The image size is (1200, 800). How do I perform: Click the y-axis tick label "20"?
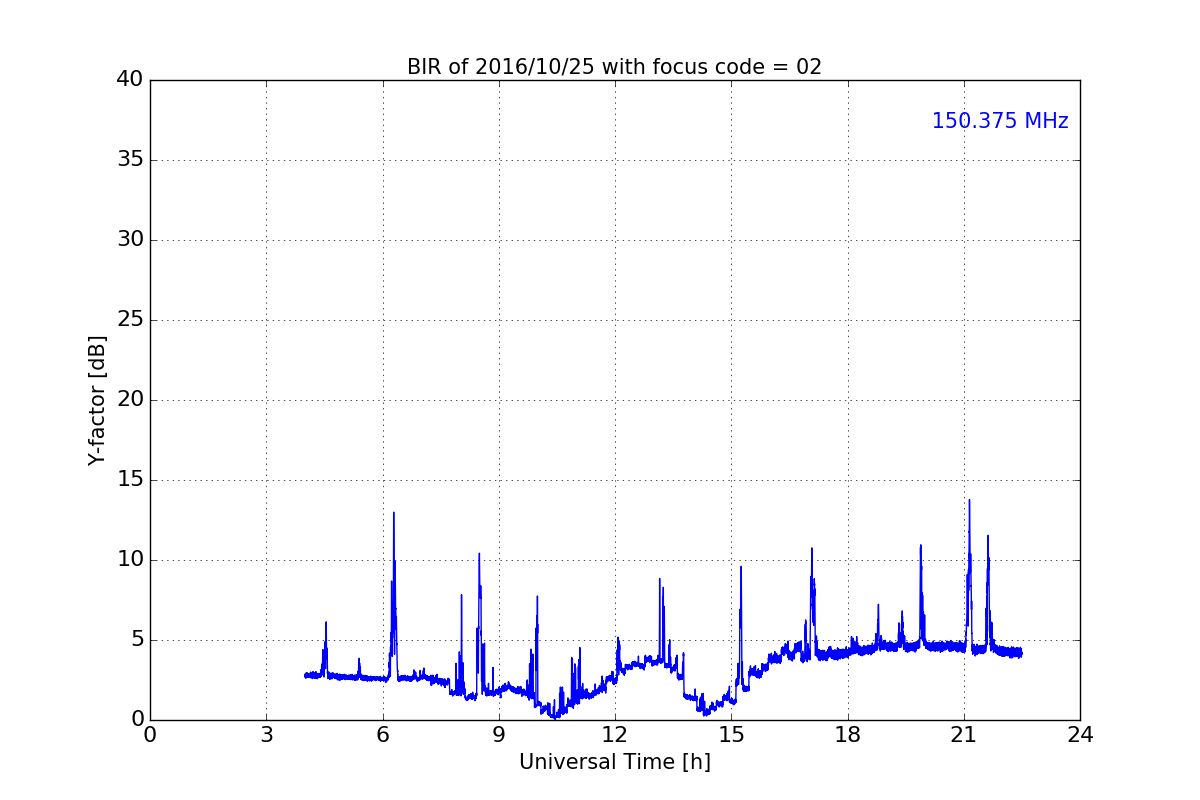click(129, 400)
